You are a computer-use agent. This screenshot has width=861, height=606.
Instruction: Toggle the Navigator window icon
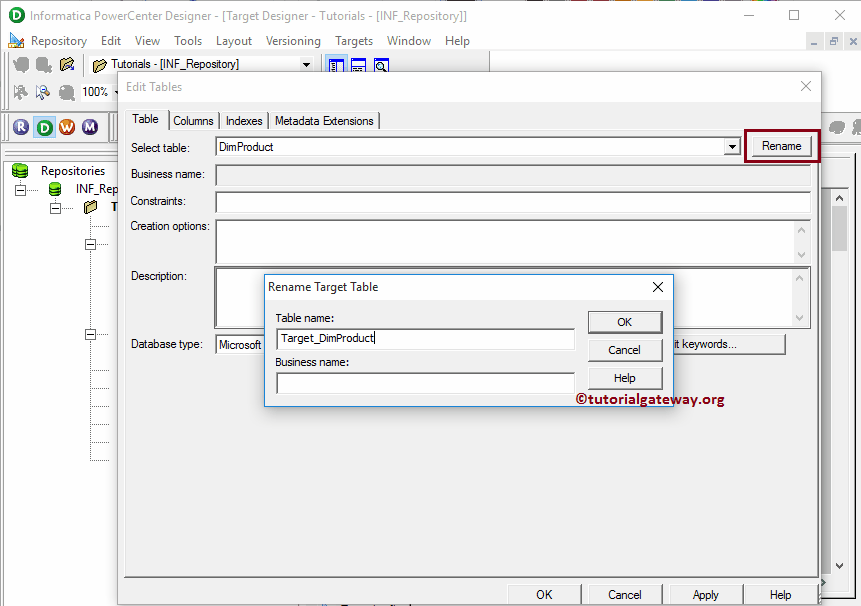pyautogui.click(x=335, y=64)
